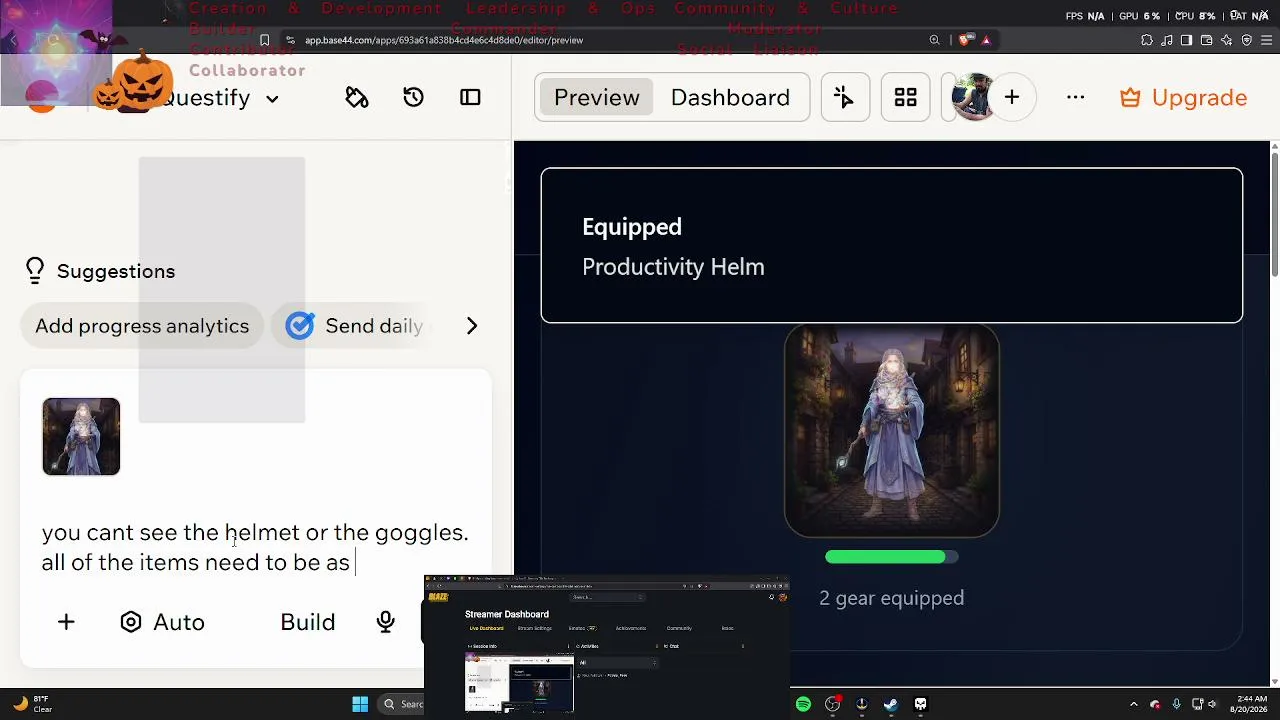Click the Upgrade button
The height and width of the screenshot is (720, 1280).
(x=1183, y=98)
